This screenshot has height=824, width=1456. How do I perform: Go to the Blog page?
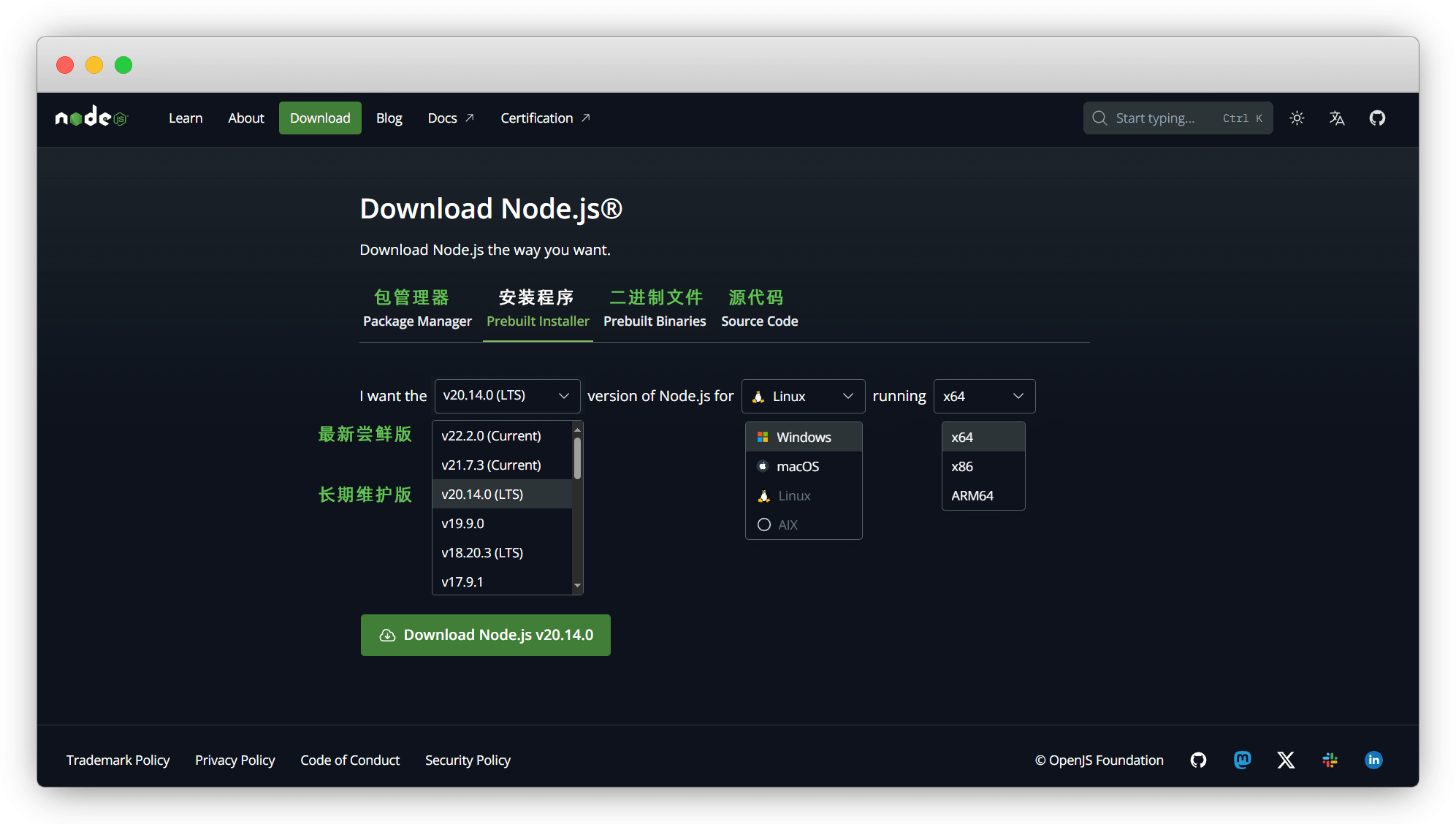[389, 118]
